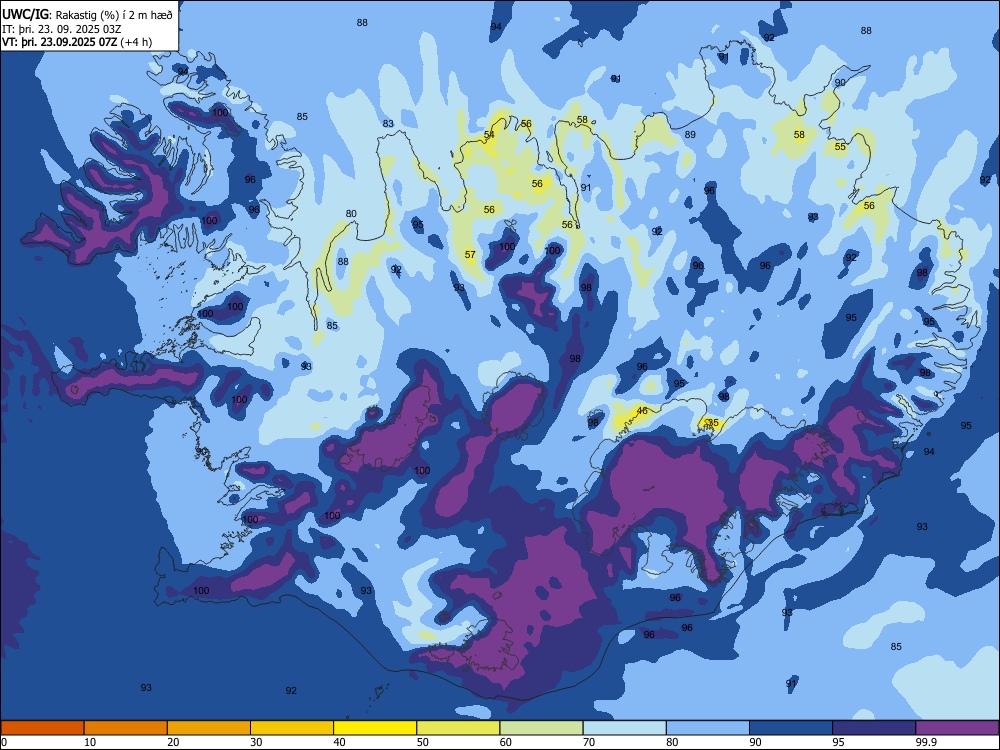Click the dark orange 0–10 legend swatch
Screen dimensions: 1000x750
(x=42, y=728)
